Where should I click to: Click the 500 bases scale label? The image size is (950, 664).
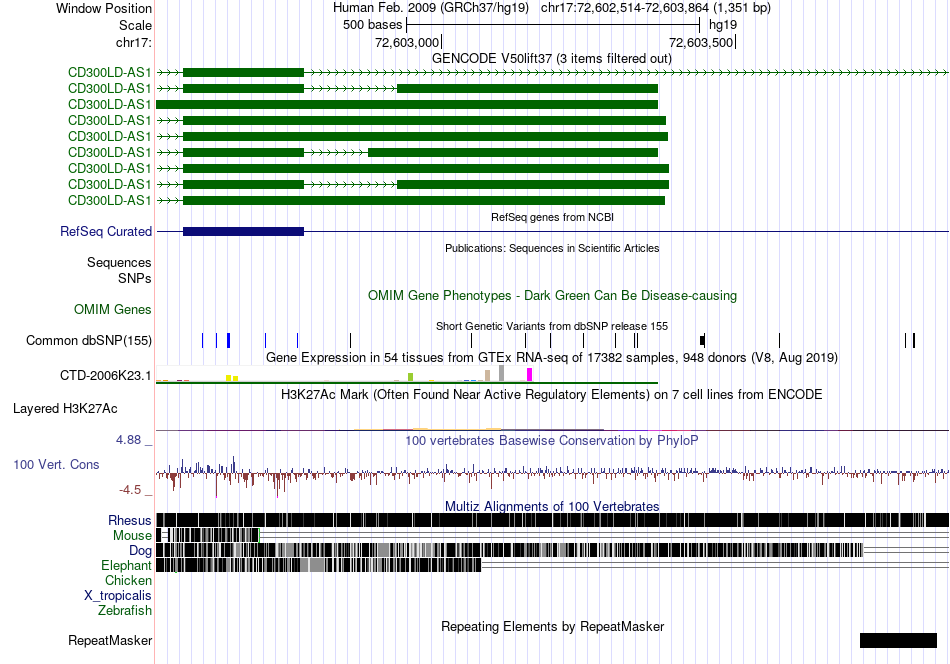(373, 25)
